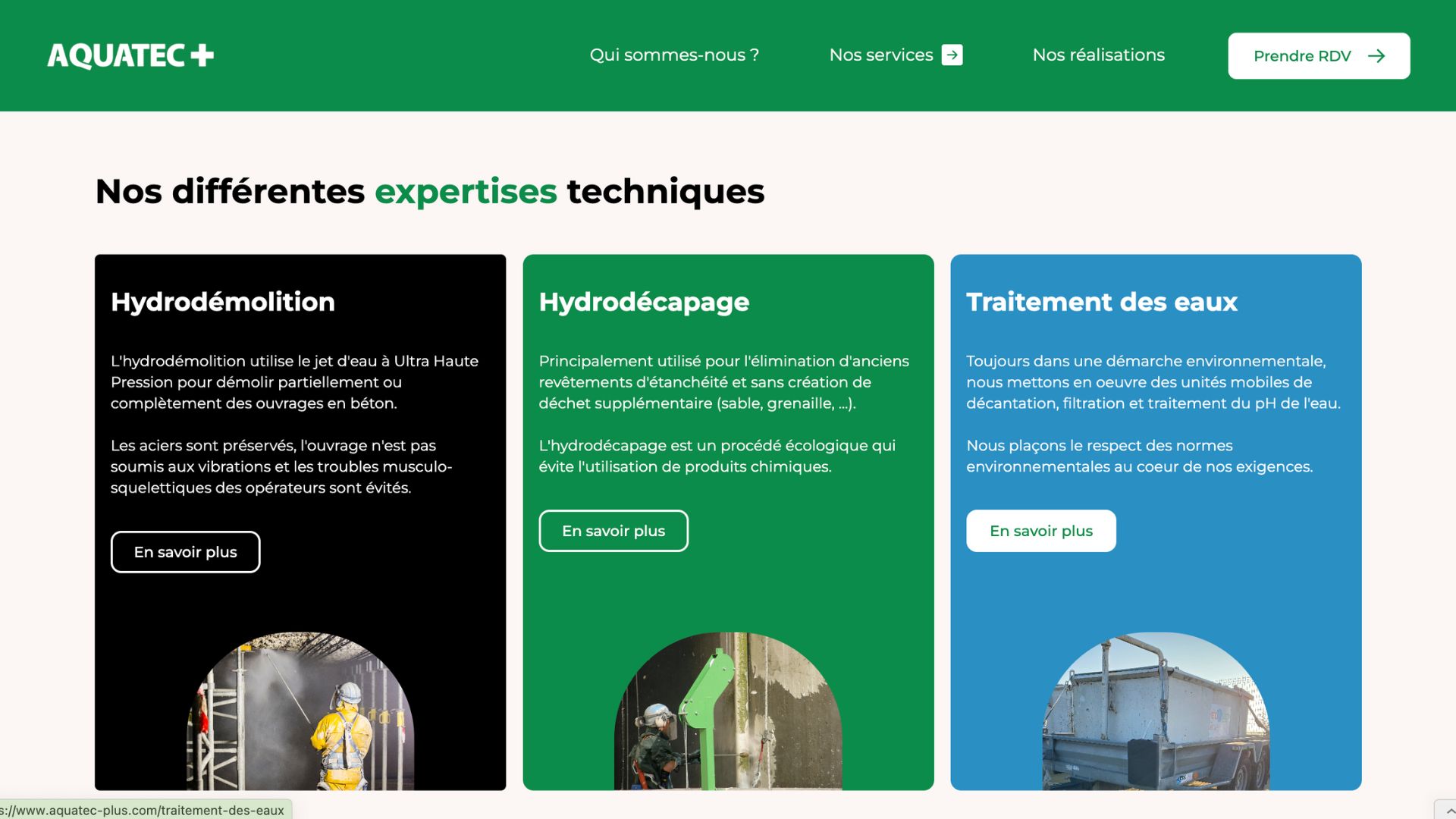The image size is (1456, 819).
Task: Click the Prendre RDV button
Action: (x=1319, y=56)
